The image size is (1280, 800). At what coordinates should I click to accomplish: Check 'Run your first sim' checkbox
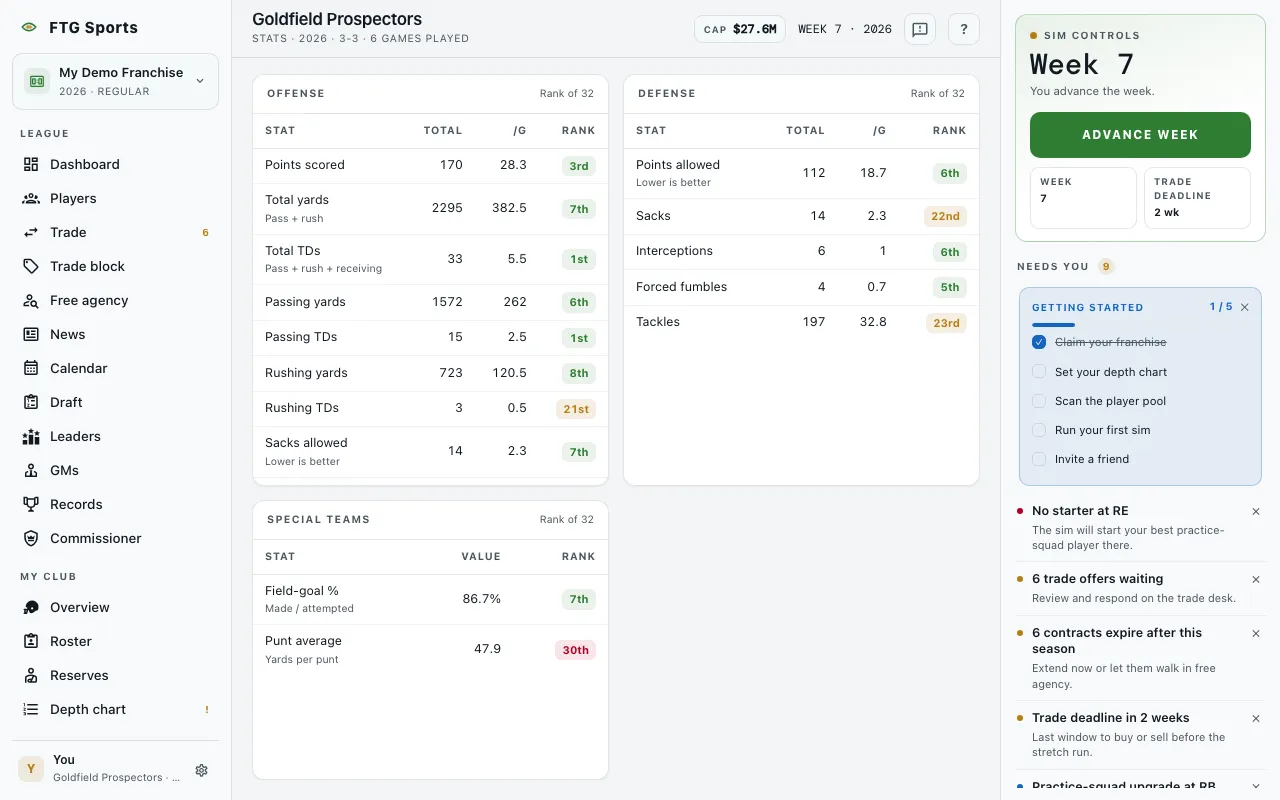(1039, 430)
